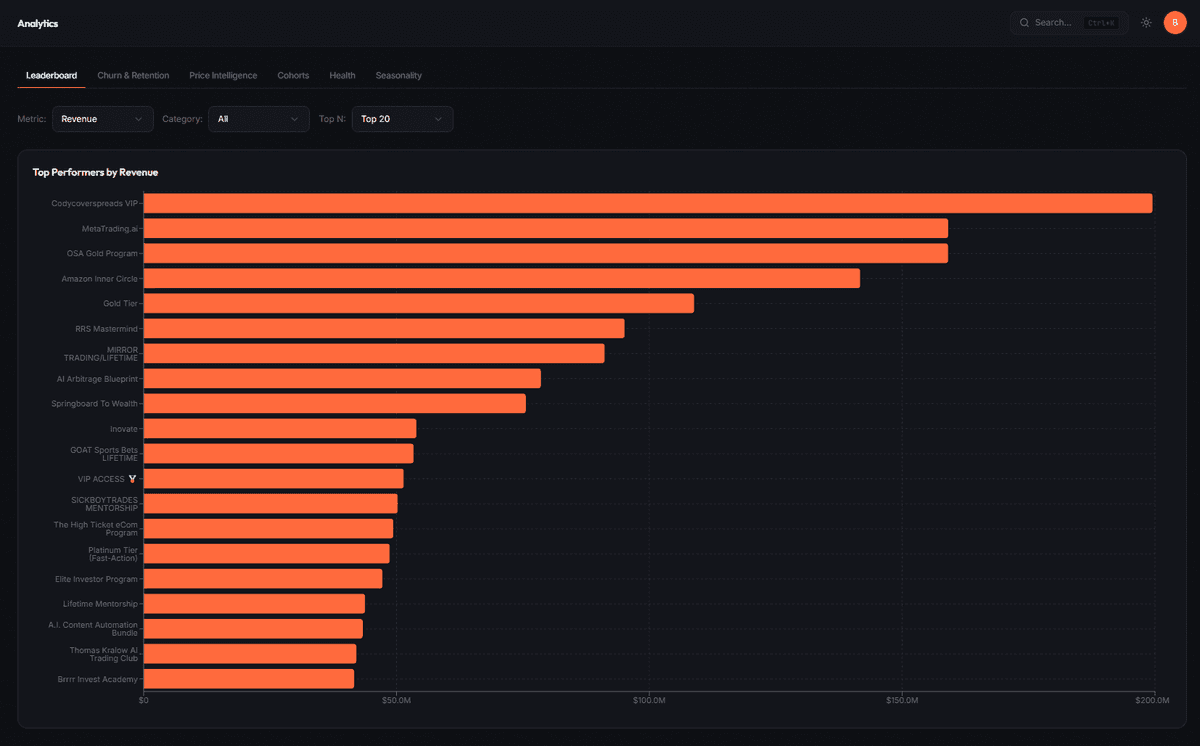
Task: Open the Seasonality tab
Action: coord(398,75)
